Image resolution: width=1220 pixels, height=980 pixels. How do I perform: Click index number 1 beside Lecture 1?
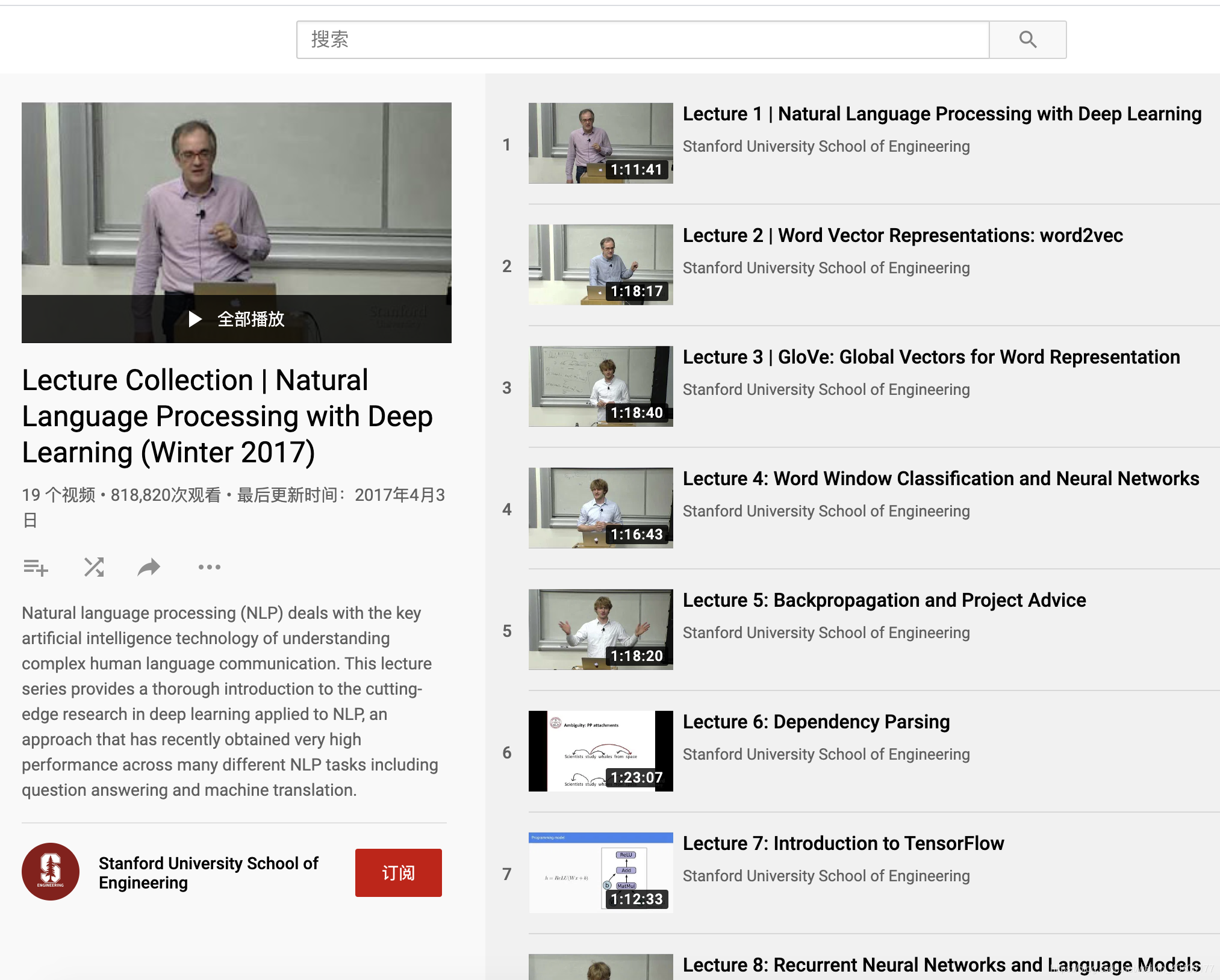pyautogui.click(x=506, y=144)
